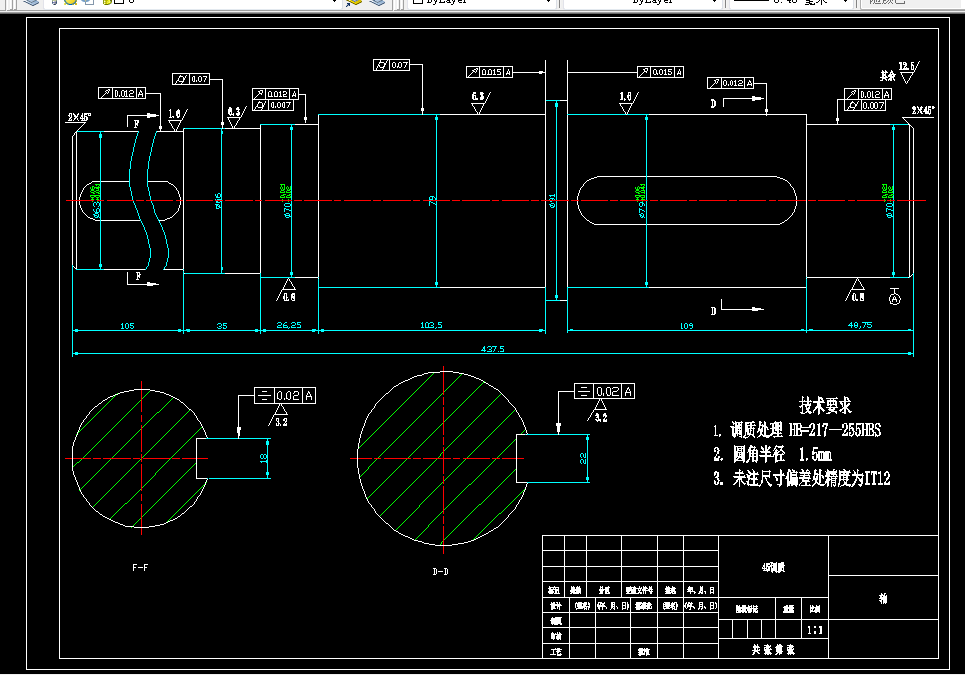
Task: Select the D-D section view label
Action: pyautogui.click(x=440, y=573)
